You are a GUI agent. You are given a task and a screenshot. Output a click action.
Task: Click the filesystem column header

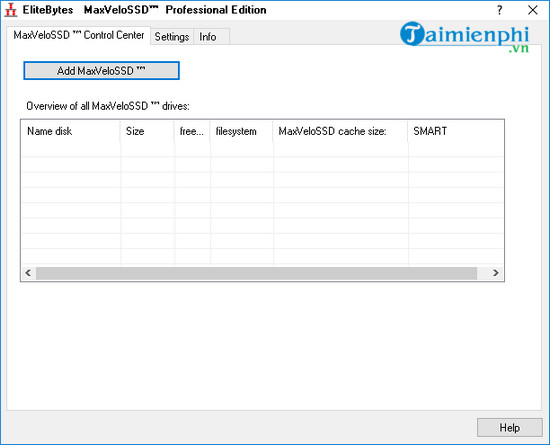[242, 131]
